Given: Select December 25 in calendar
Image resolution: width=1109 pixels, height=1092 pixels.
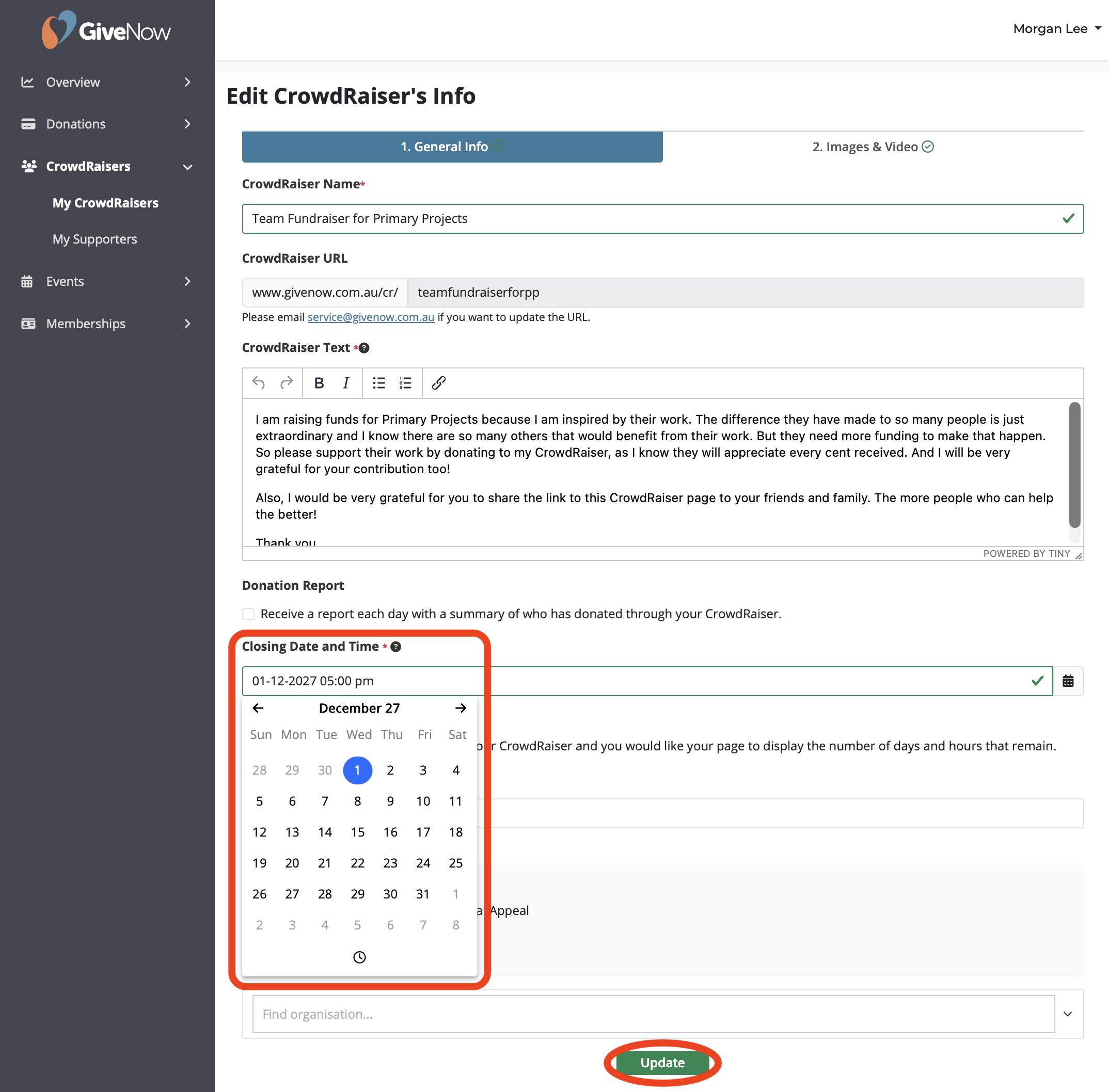Looking at the screenshot, I should (x=455, y=863).
